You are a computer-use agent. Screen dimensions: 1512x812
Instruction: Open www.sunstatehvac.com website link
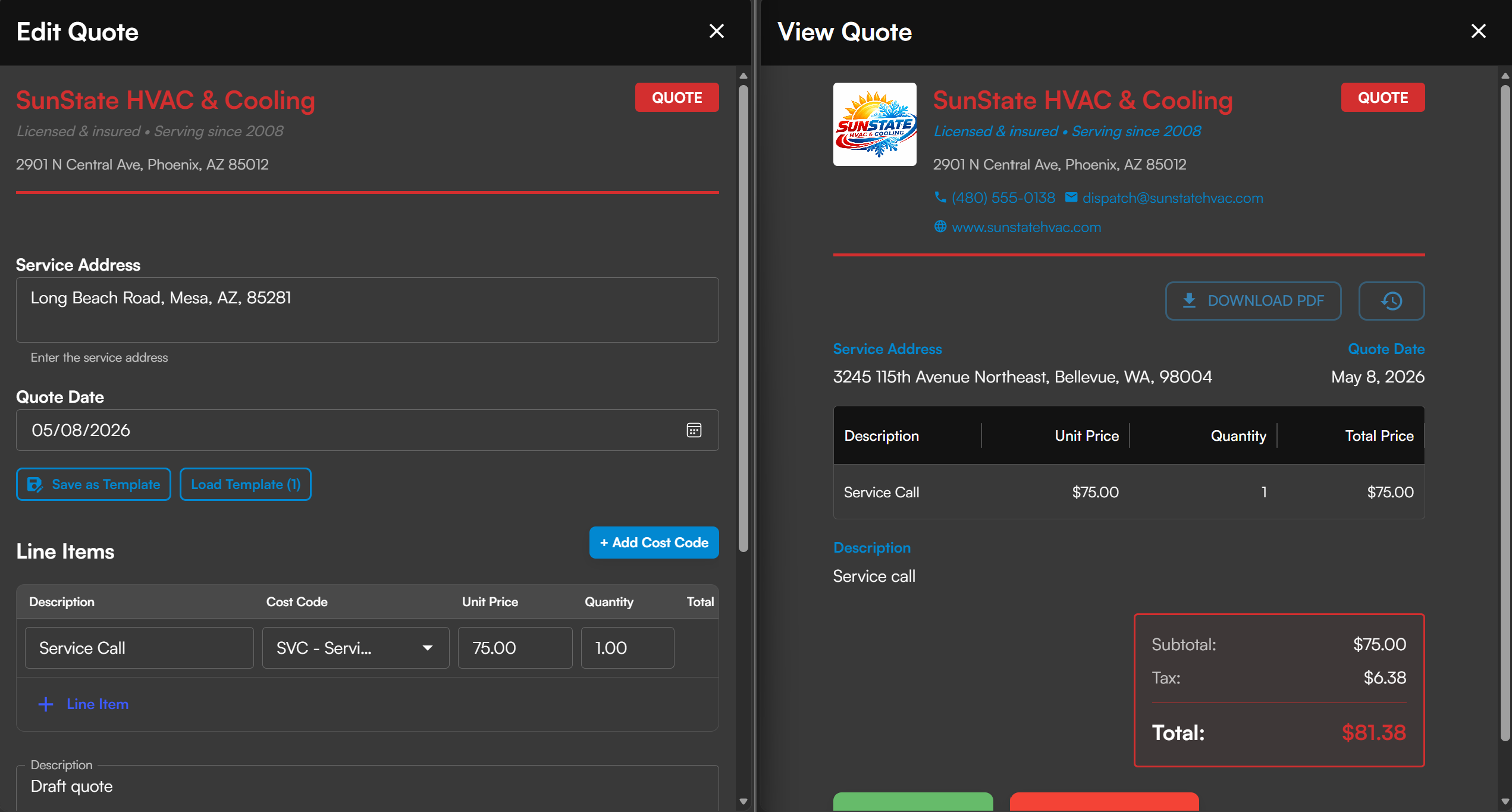click(x=1027, y=227)
